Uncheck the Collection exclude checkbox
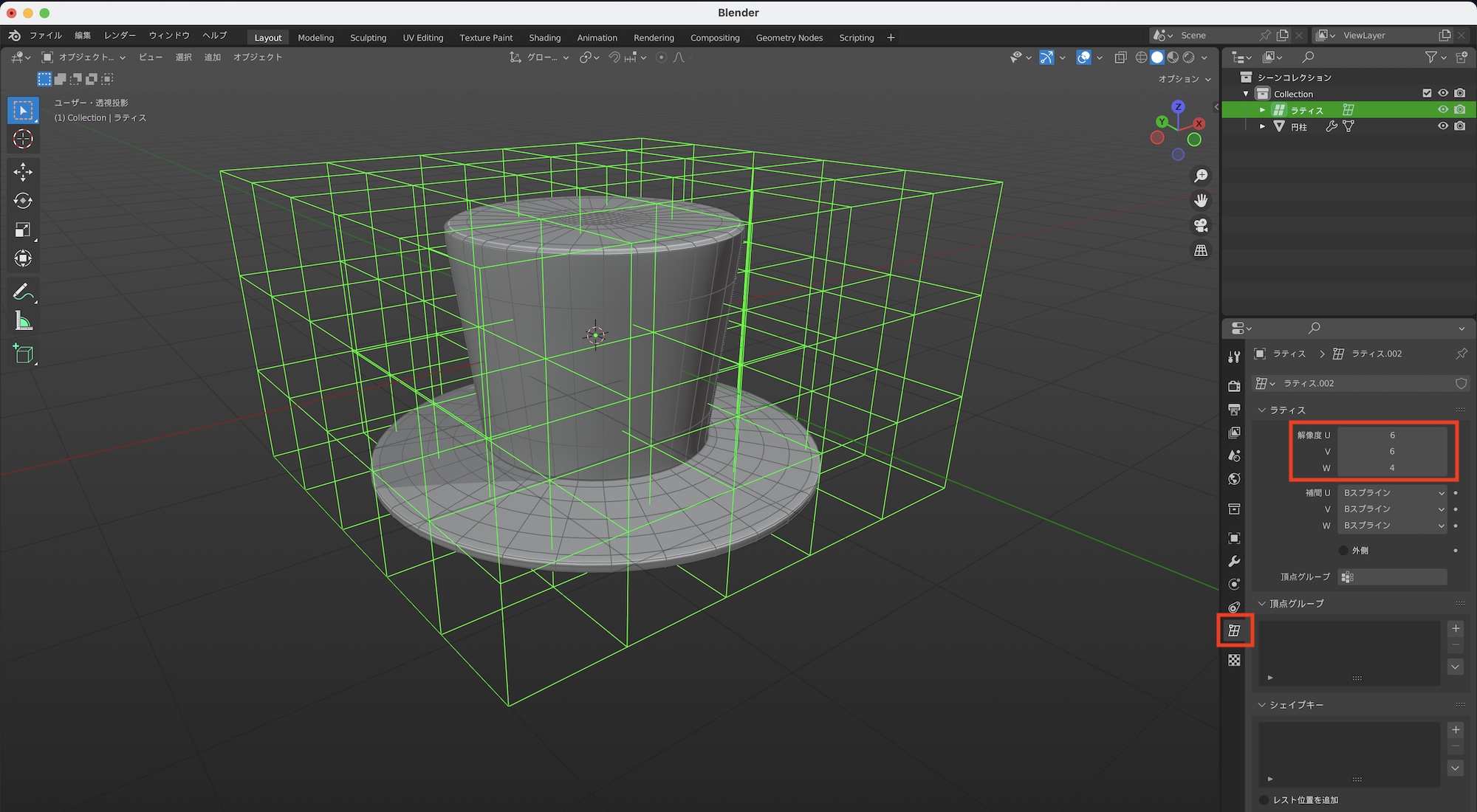 pyautogui.click(x=1427, y=94)
